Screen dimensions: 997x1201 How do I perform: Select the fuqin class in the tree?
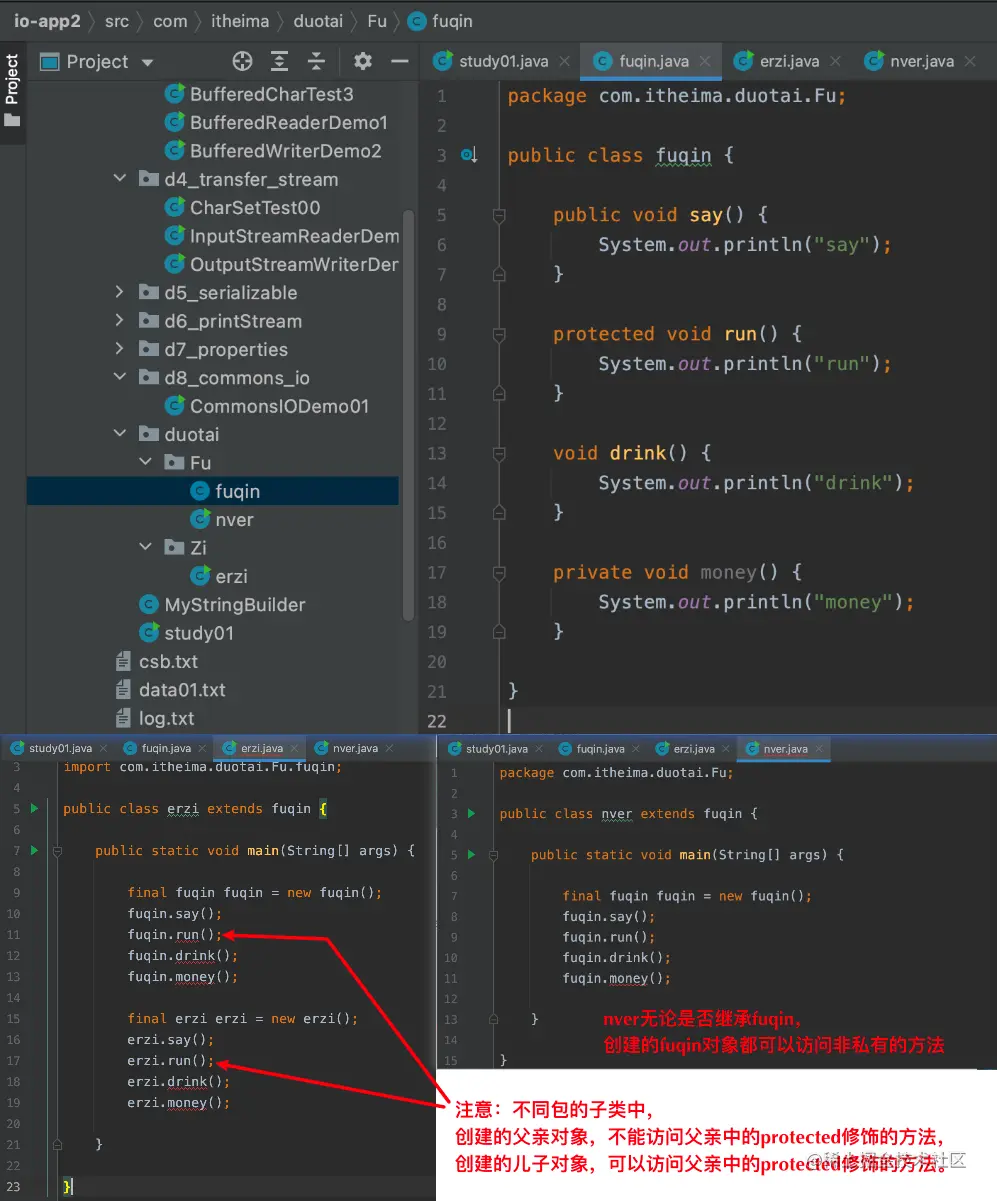[x=225, y=491]
